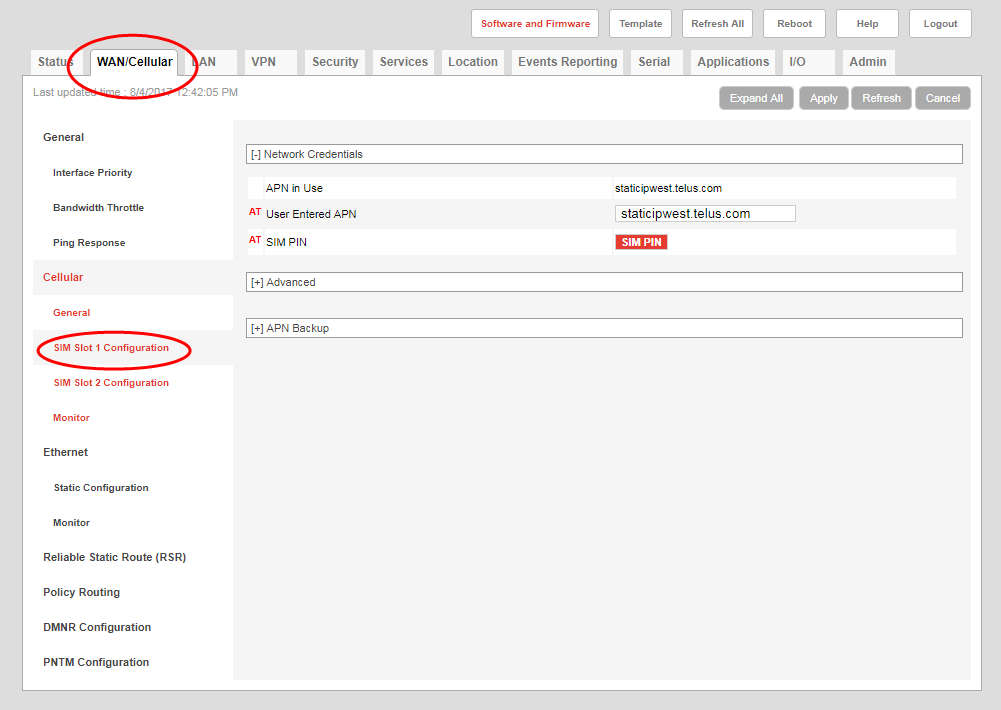Open Bandwidth Throttle settings
The width and height of the screenshot is (1001, 710).
pyautogui.click(x=98, y=208)
